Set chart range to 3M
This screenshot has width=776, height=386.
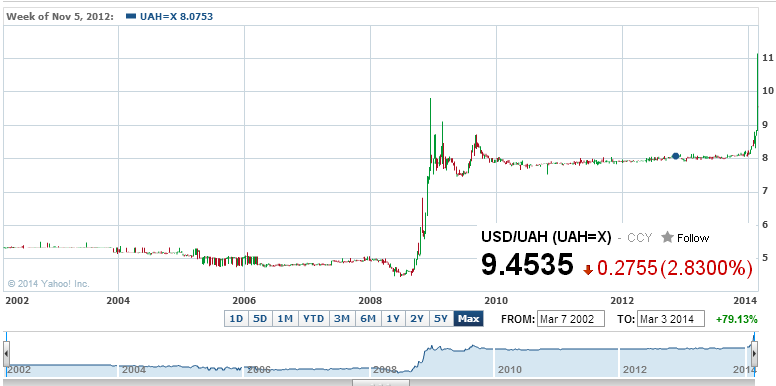341,319
